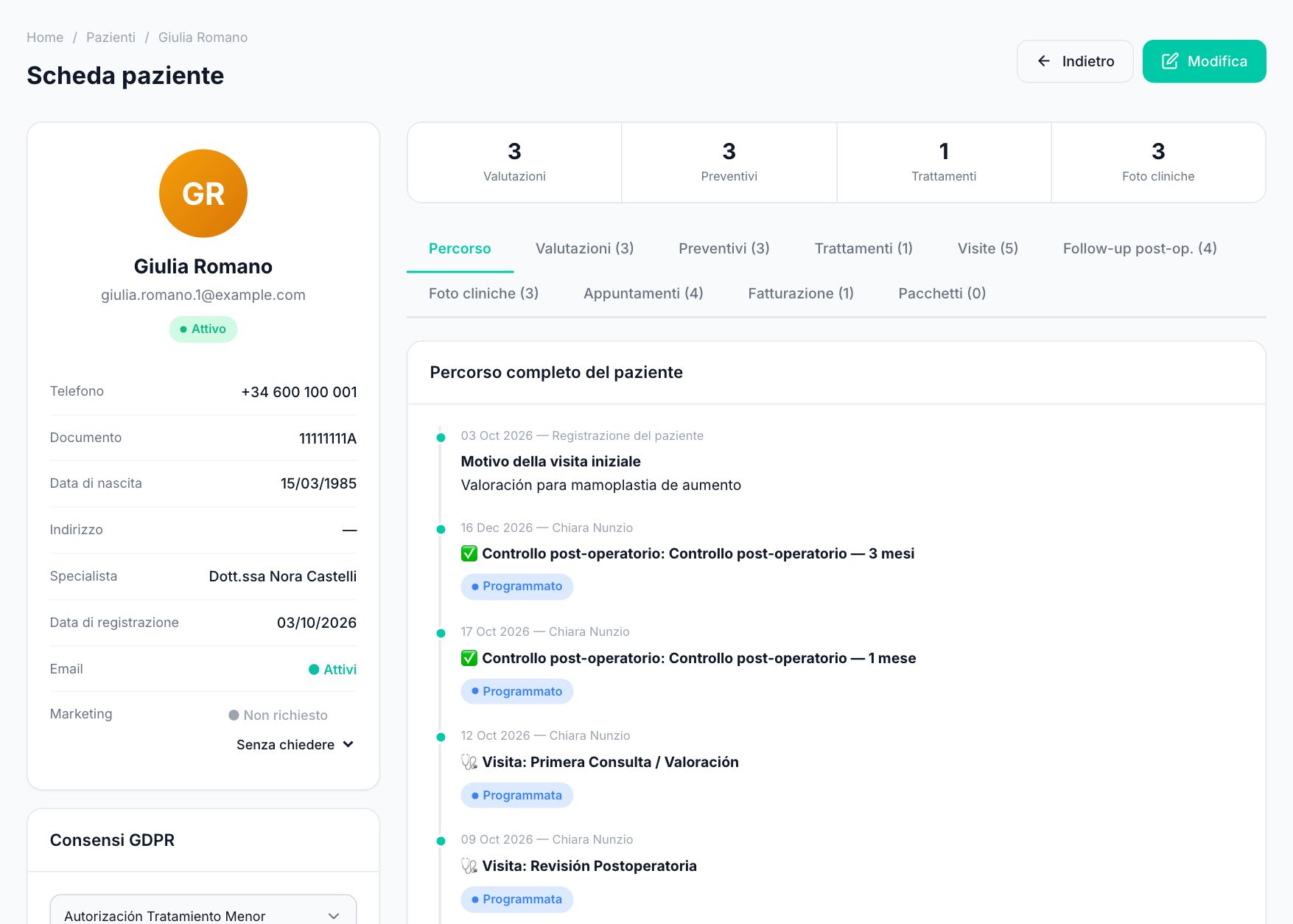Click the Programmato badge under 3 mesi
The width and height of the screenshot is (1293, 924).
pos(516,587)
